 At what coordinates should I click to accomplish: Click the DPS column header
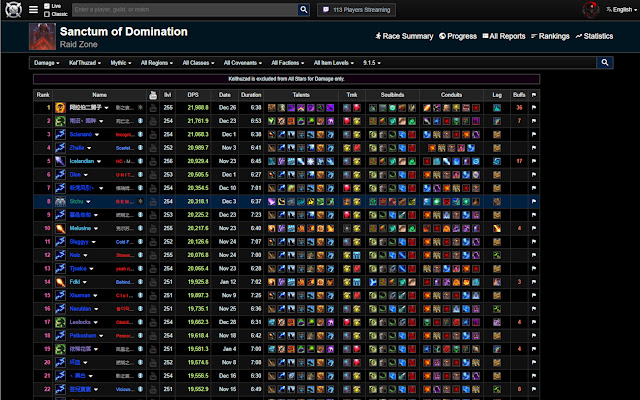pyautogui.click(x=193, y=95)
